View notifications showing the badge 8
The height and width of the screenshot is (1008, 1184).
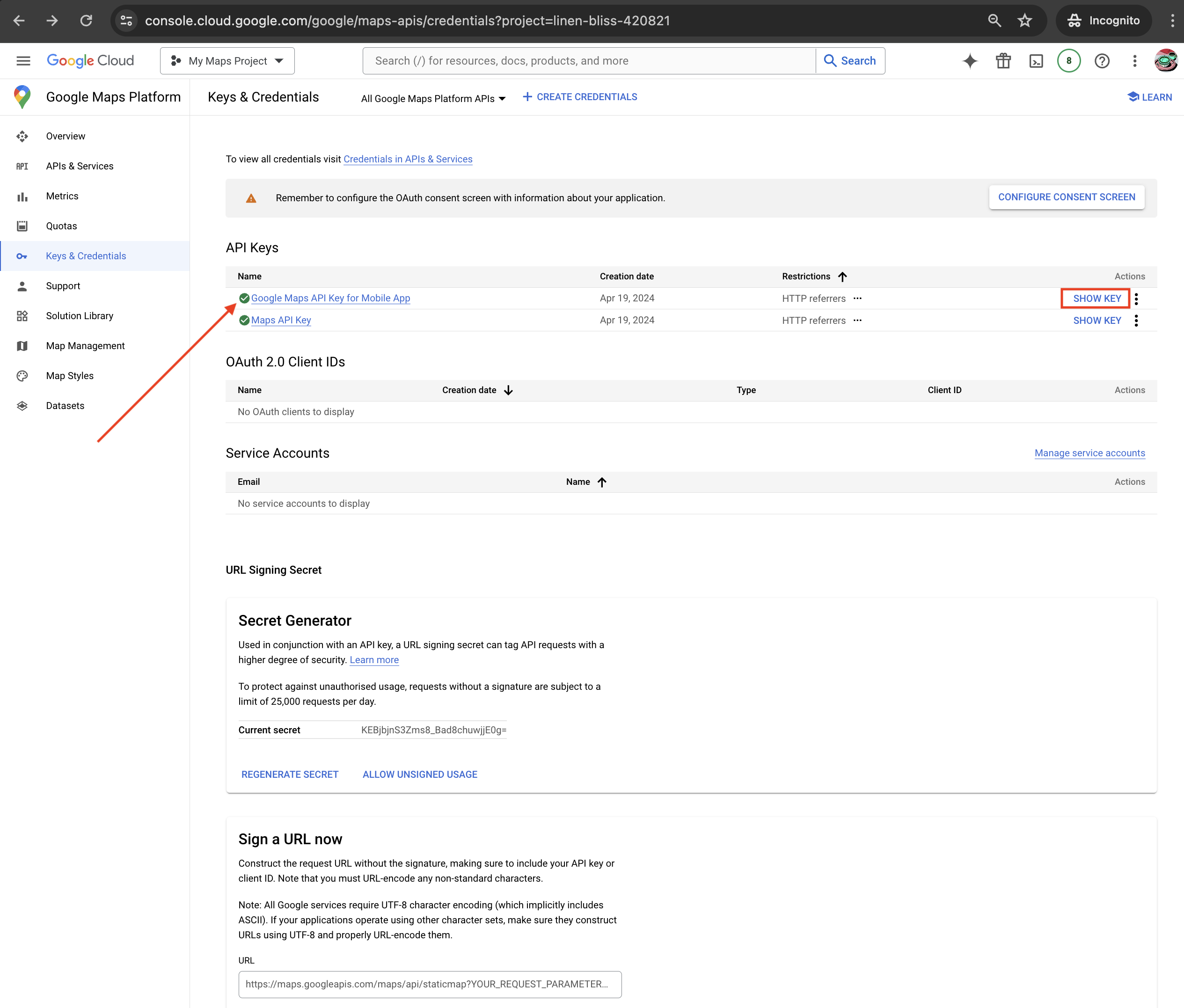tap(1068, 60)
